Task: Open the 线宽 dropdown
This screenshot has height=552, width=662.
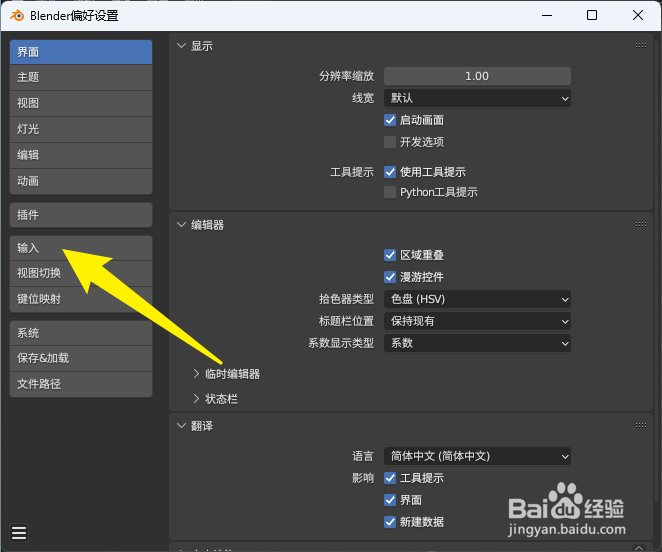Action: (x=477, y=98)
